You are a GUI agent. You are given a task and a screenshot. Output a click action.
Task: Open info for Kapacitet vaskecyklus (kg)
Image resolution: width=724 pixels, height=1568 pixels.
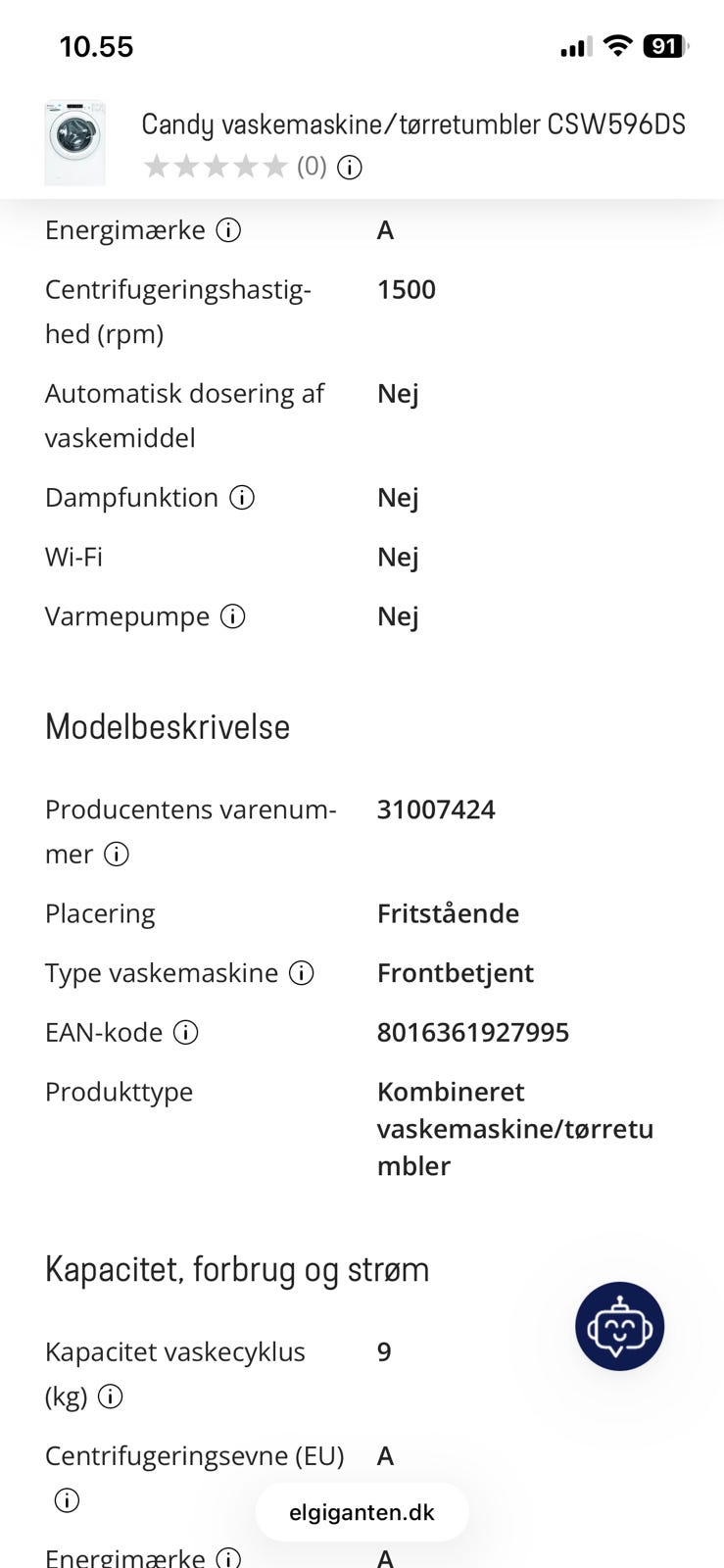coord(111,1396)
